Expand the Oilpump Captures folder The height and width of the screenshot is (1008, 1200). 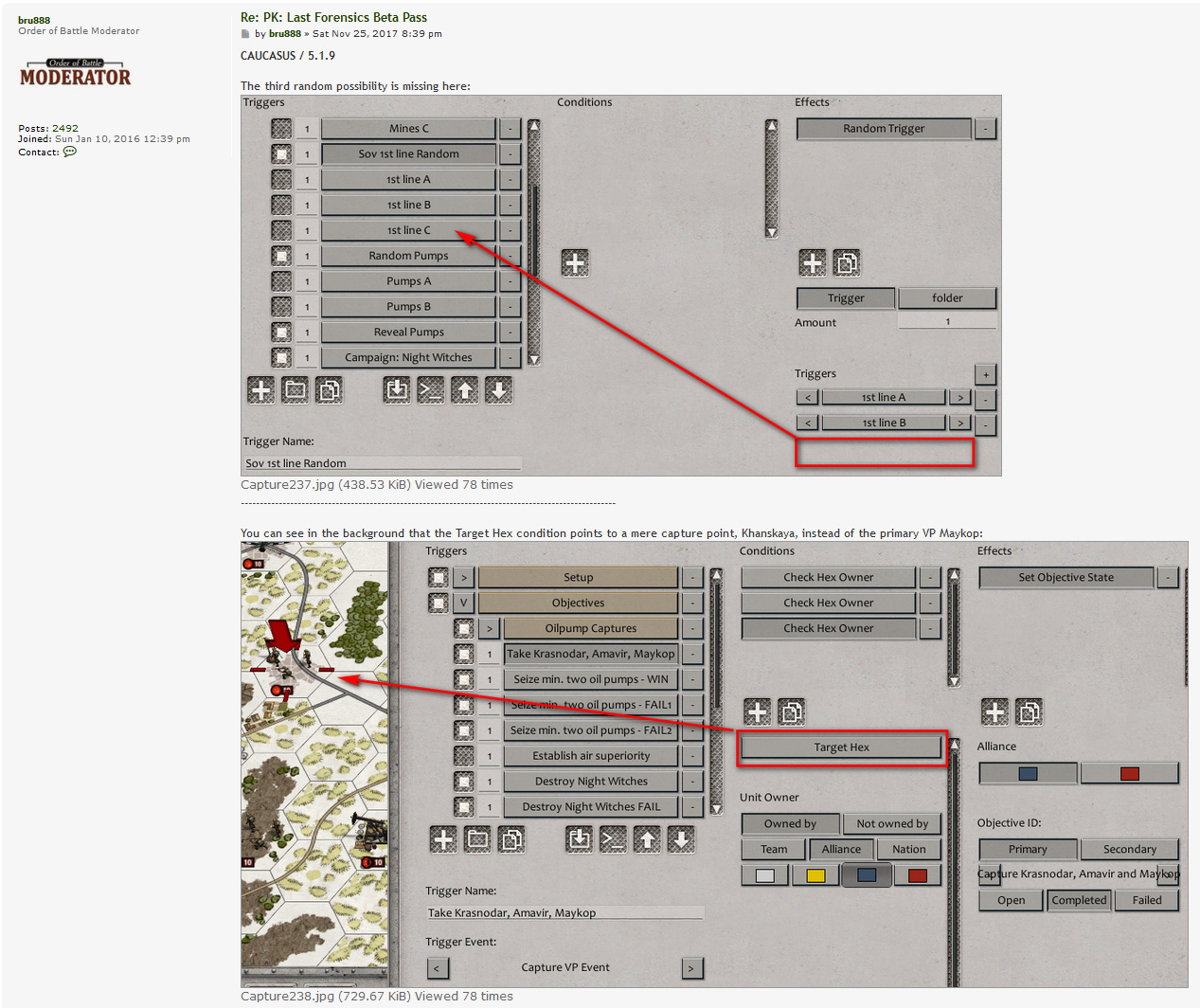(490, 628)
